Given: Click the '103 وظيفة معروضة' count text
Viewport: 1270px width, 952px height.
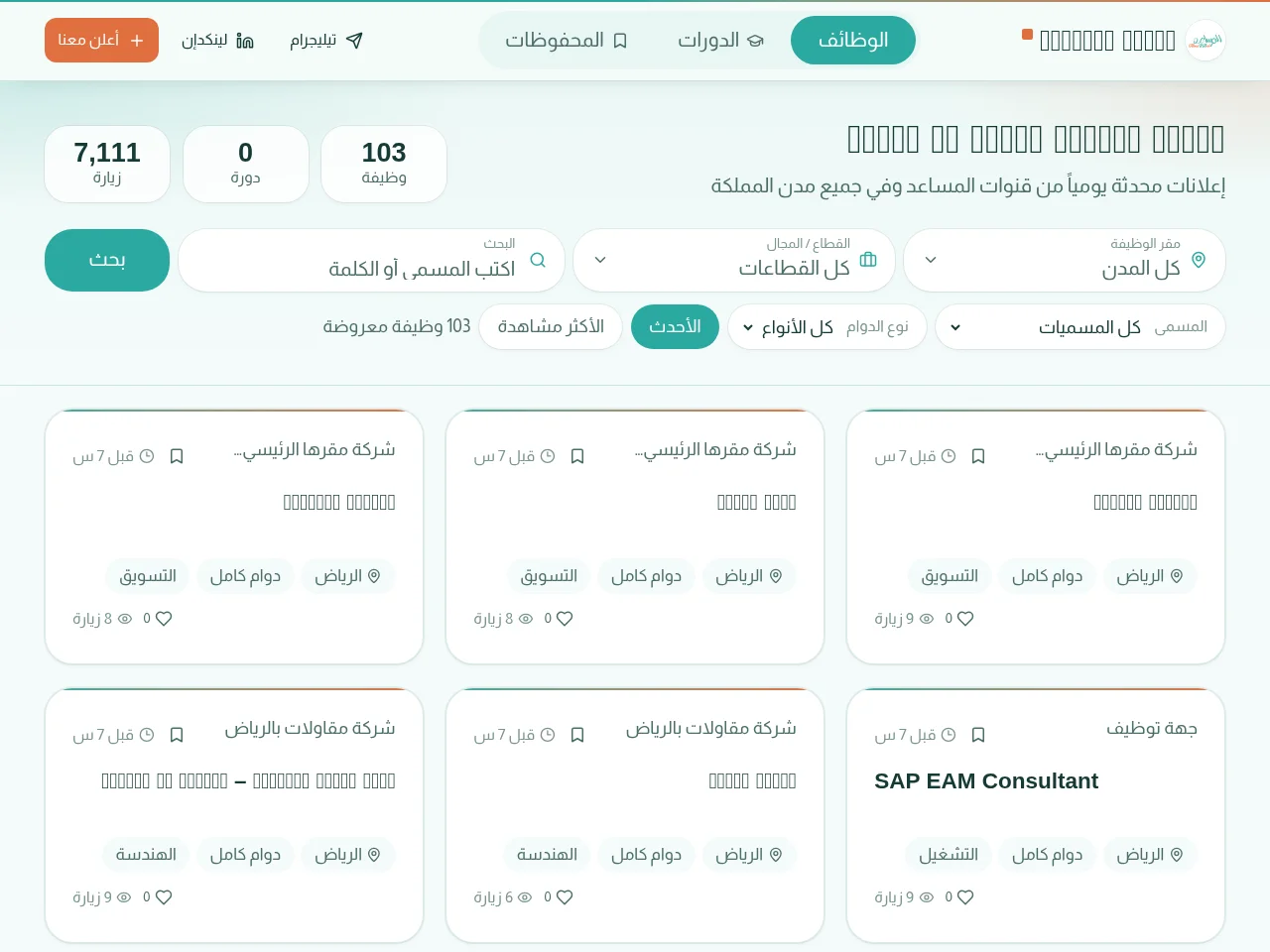Looking at the screenshot, I should (397, 327).
